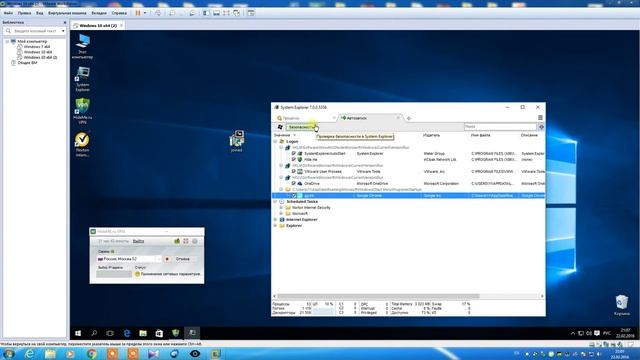
Task: Expand the Internet Explorer node
Action: coord(275,220)
